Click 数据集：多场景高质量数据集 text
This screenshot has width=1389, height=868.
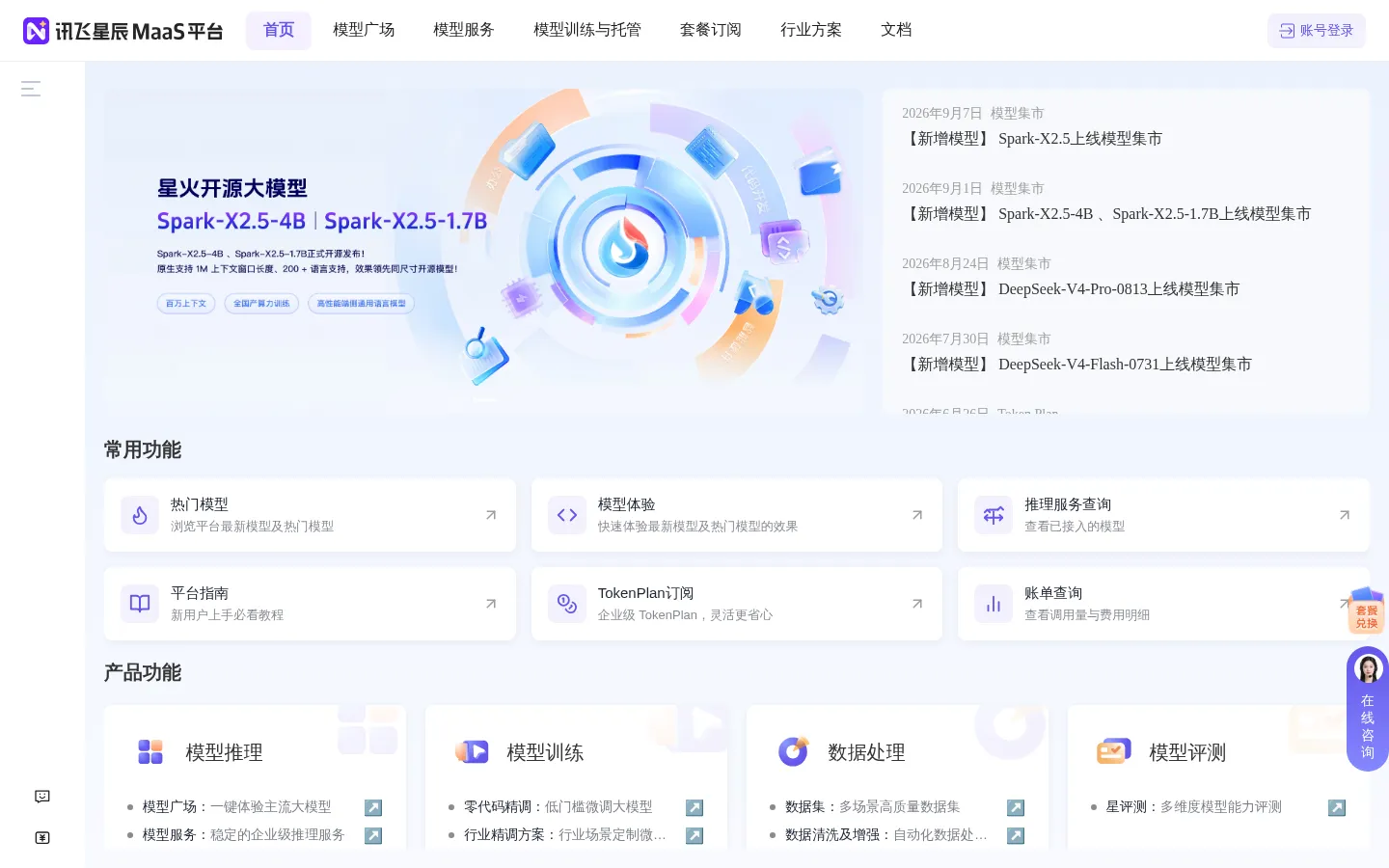873,807
